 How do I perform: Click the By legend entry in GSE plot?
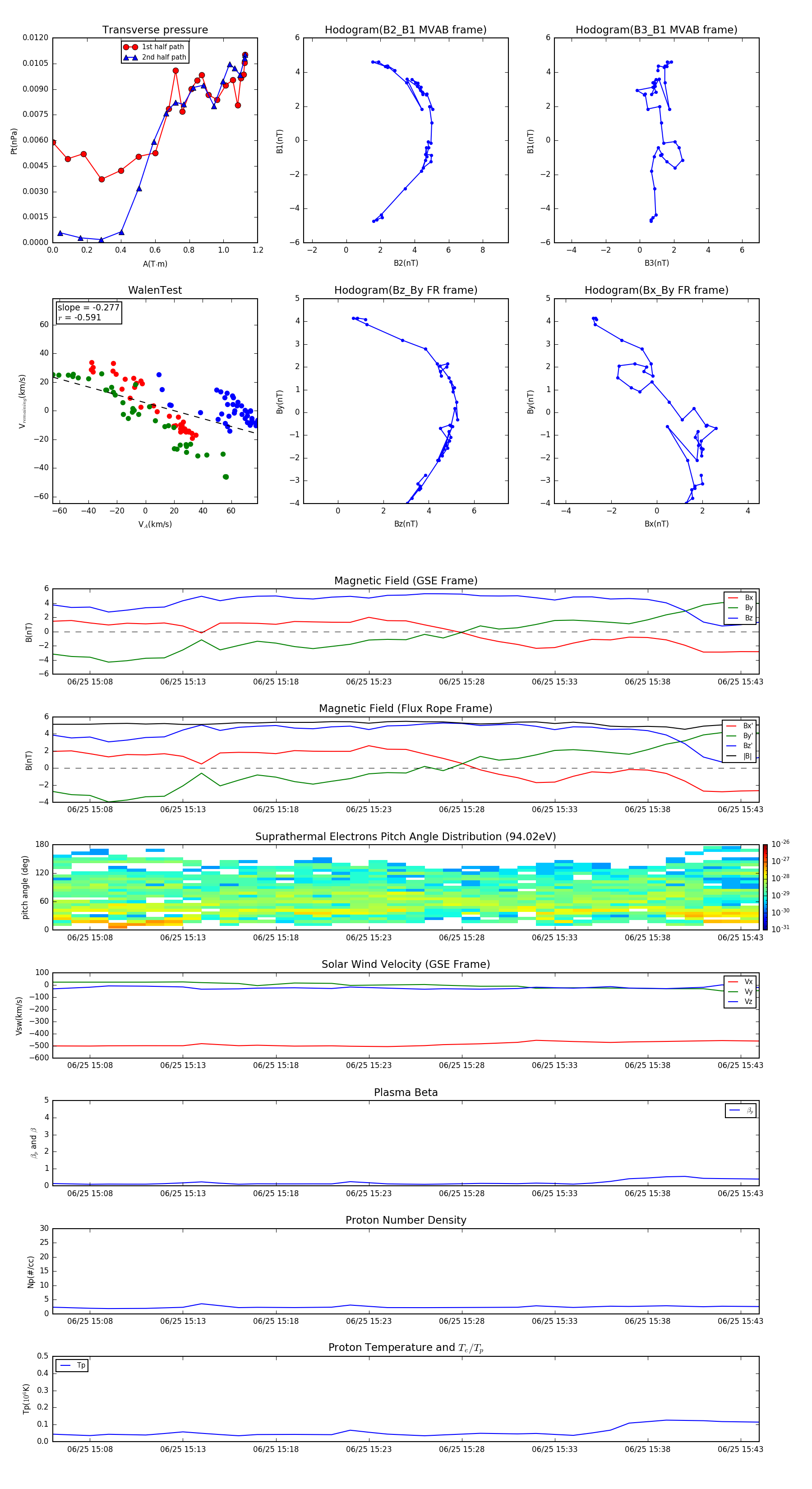[740, 607]
